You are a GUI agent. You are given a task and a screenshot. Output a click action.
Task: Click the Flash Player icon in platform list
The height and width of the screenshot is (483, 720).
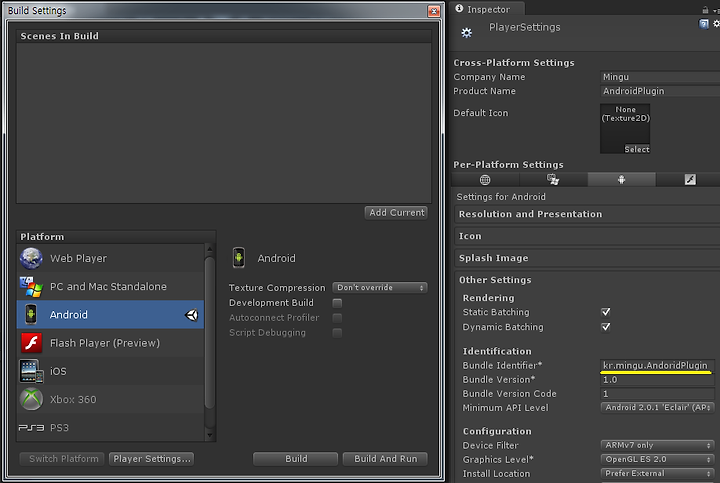point(31,343)
